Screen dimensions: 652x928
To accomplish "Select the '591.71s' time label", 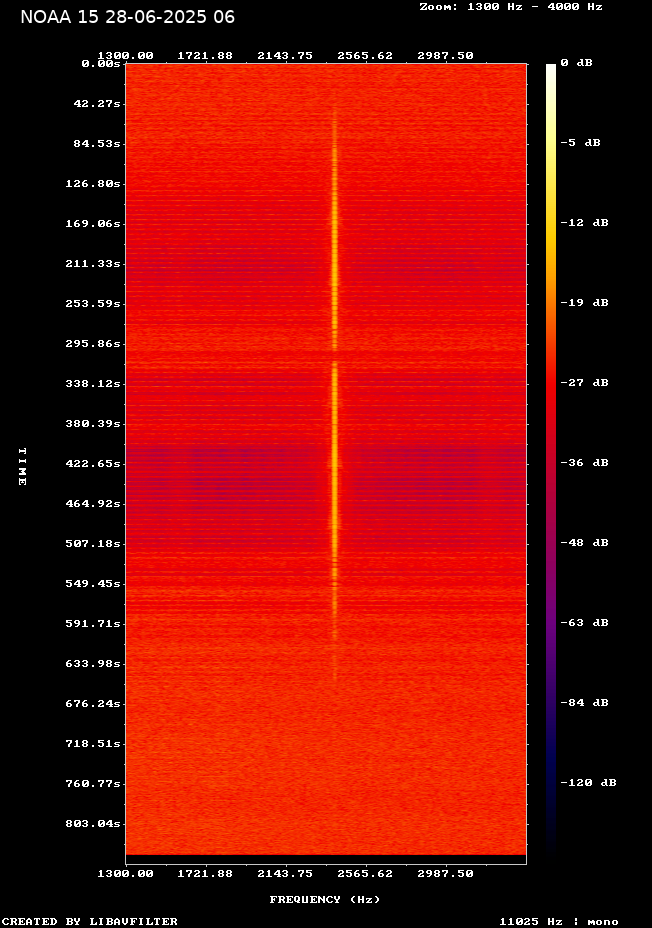I will click(93, 623).
